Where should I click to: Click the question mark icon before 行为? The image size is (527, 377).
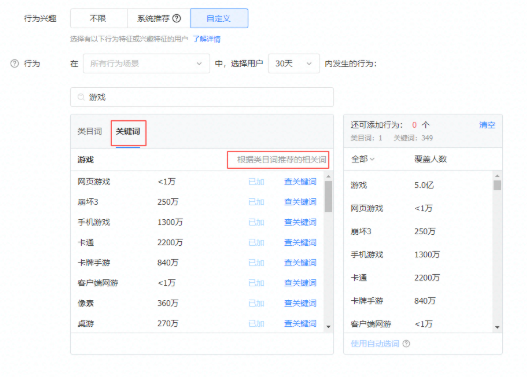(x=14, y=64)
